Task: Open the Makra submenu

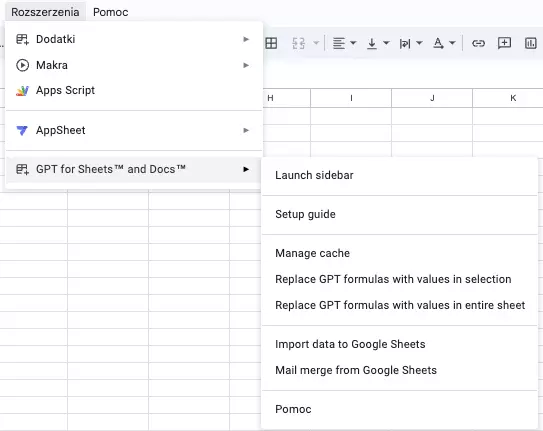Action: (133, 65)
